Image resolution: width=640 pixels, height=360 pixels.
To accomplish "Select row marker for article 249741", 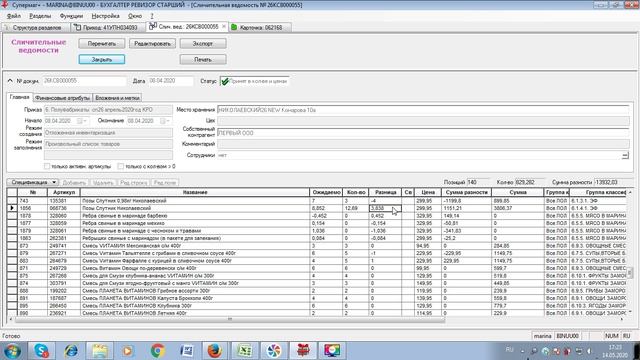I will click(12, 246).
